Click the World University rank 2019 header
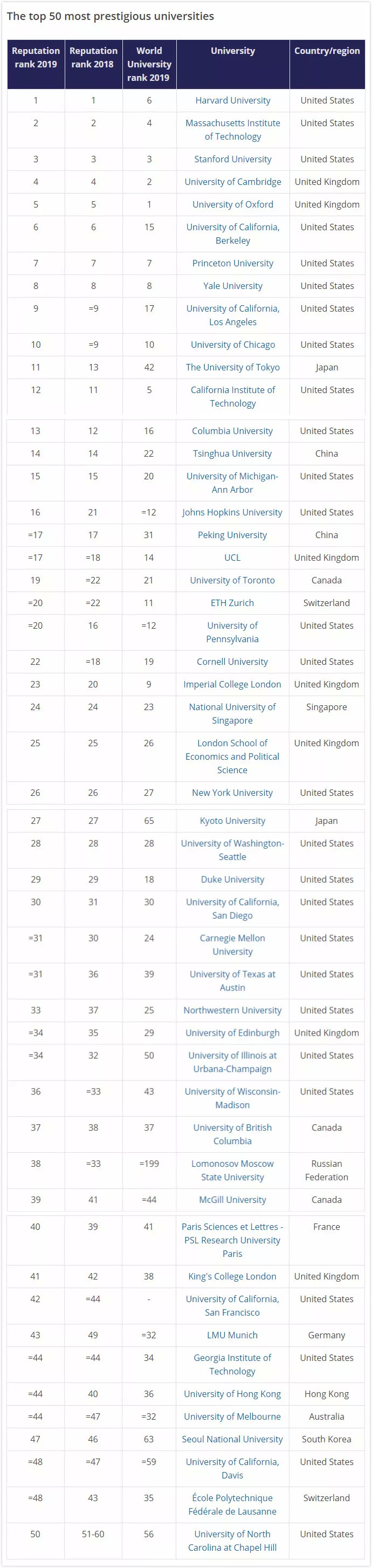The height and width of the screenshot is (1568, 372). [x=149, y=64]
